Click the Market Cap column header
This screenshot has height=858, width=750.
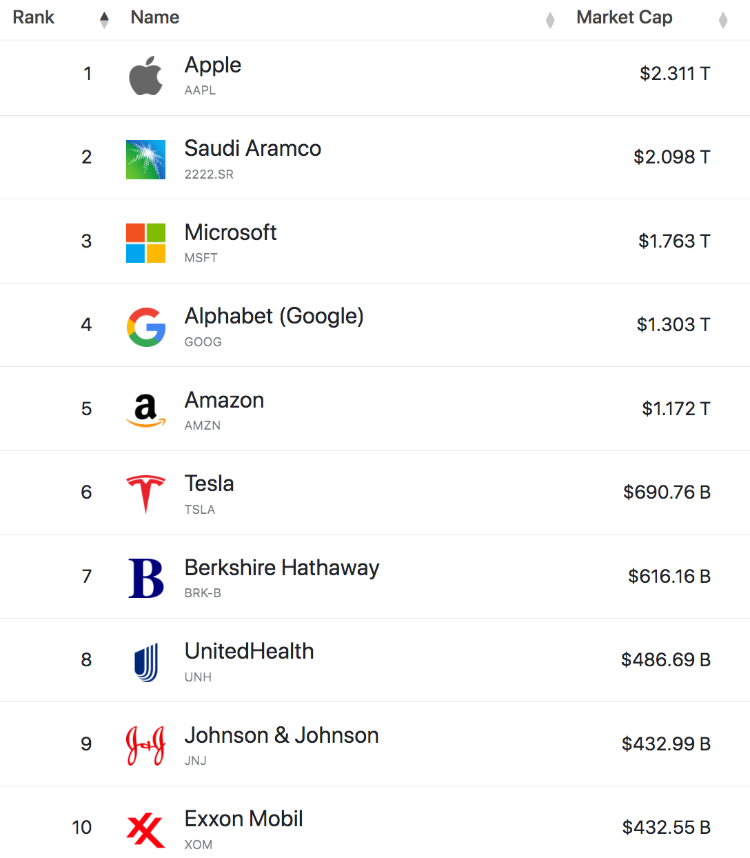(x=624, y=18)
